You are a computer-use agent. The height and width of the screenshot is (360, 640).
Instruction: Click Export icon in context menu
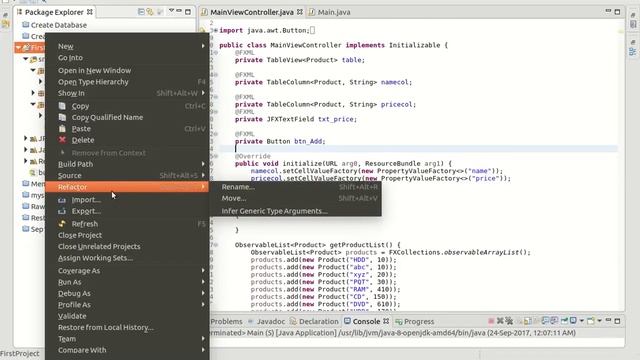tap(62, 211)
